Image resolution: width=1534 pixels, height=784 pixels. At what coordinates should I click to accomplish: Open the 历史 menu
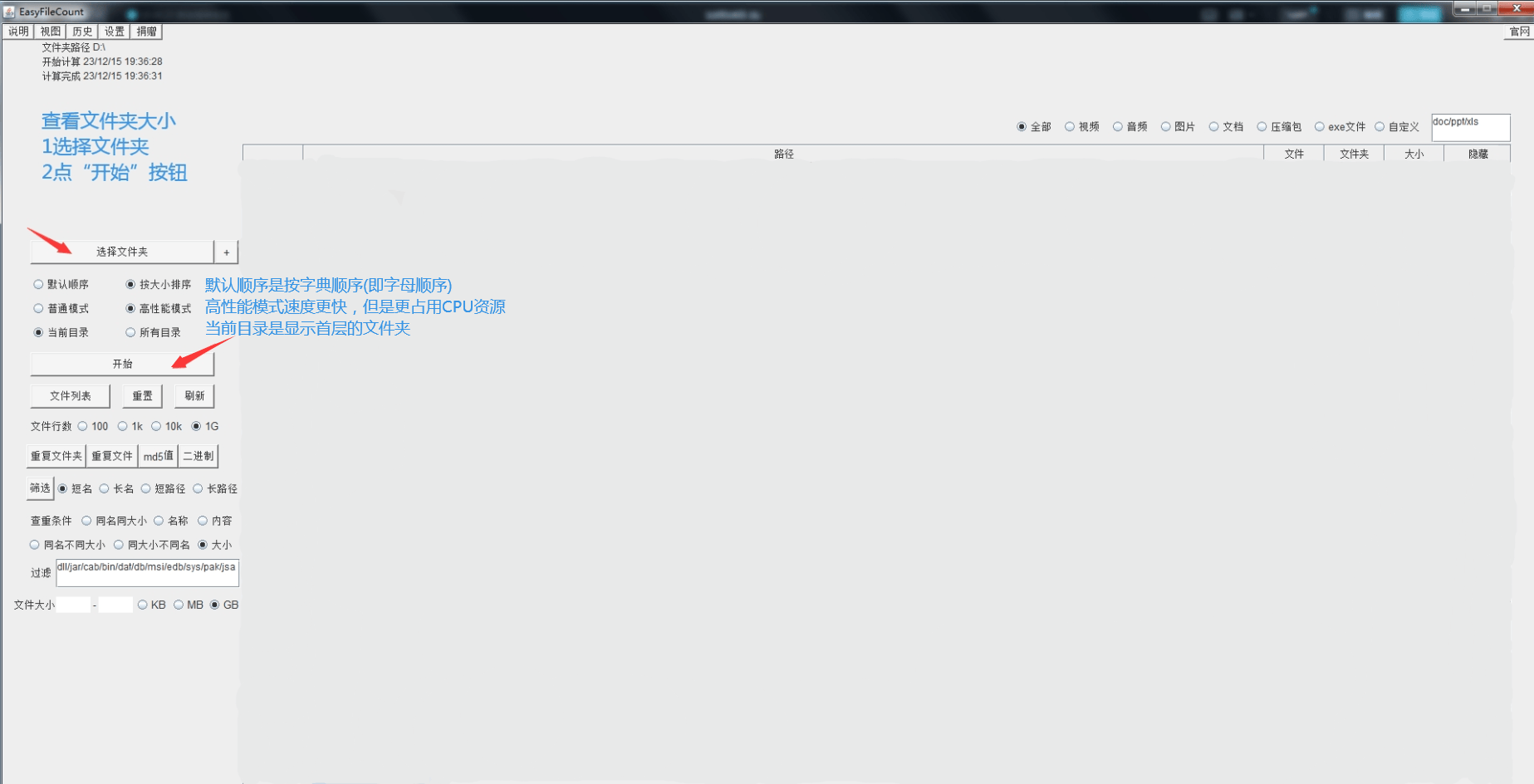point(82,32)
